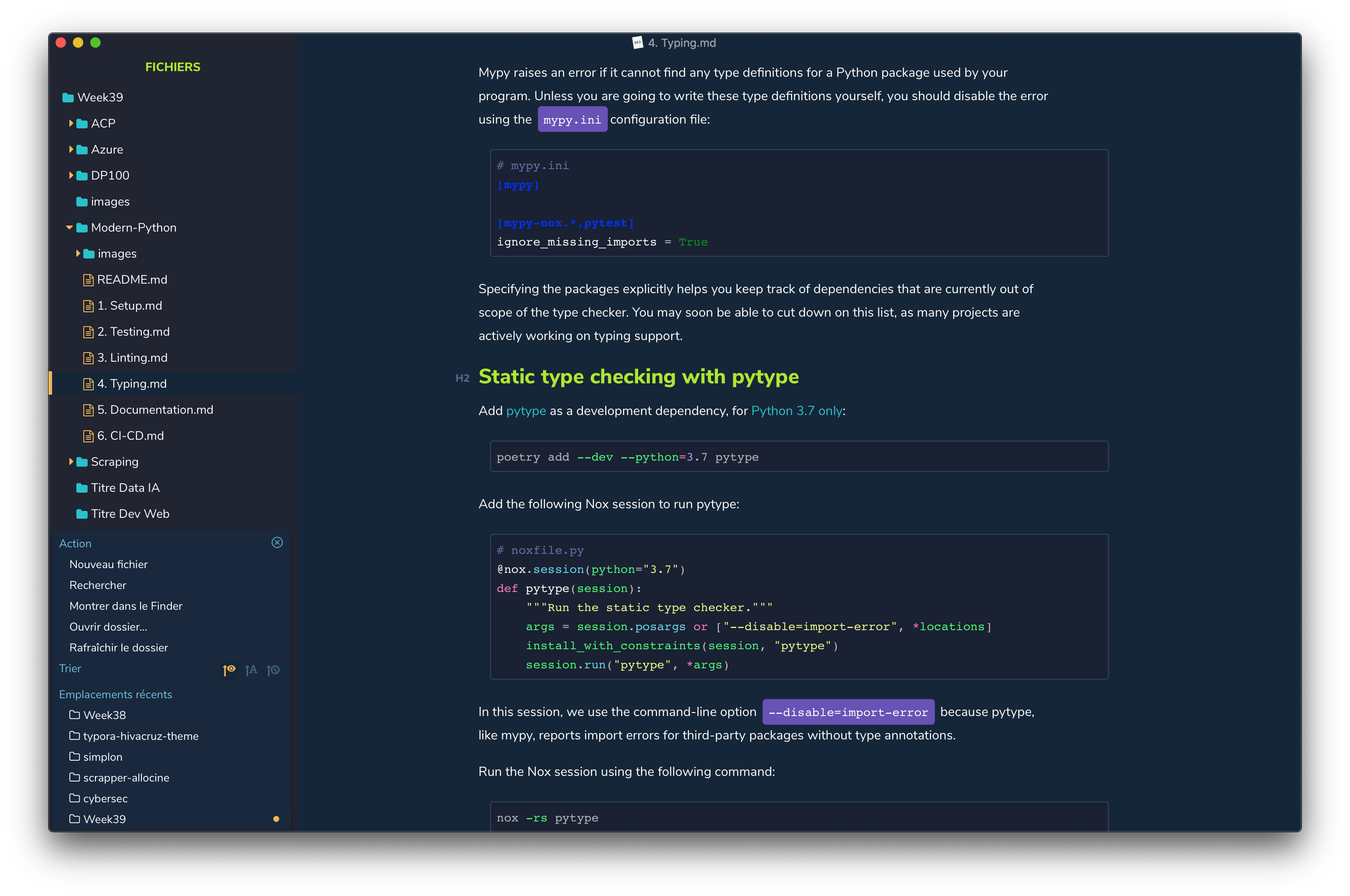Open the cybersec recent location
This screenshot has width=1350, height=896.
point(105,798)
